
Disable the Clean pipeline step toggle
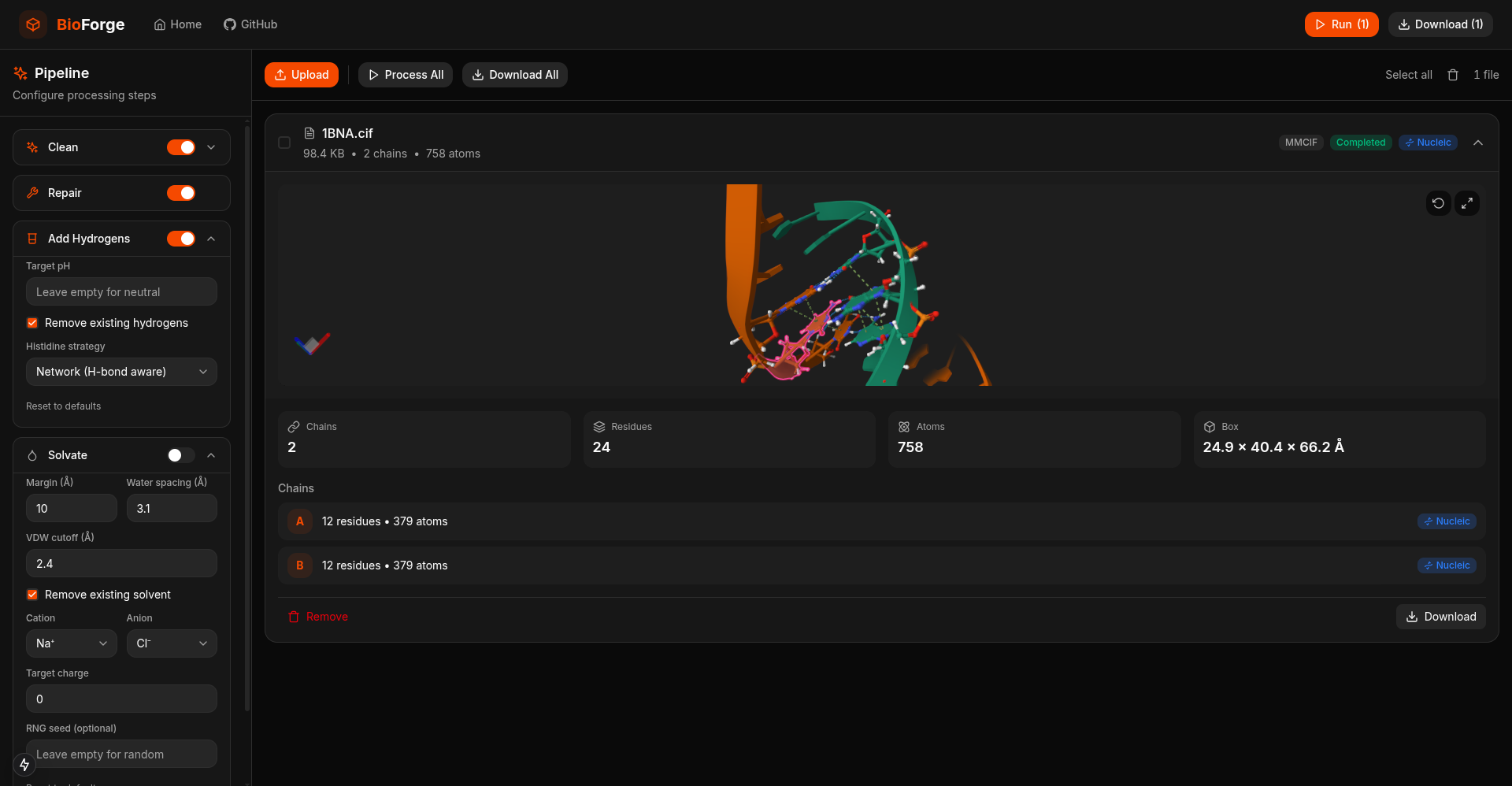[x=181, y=147]
